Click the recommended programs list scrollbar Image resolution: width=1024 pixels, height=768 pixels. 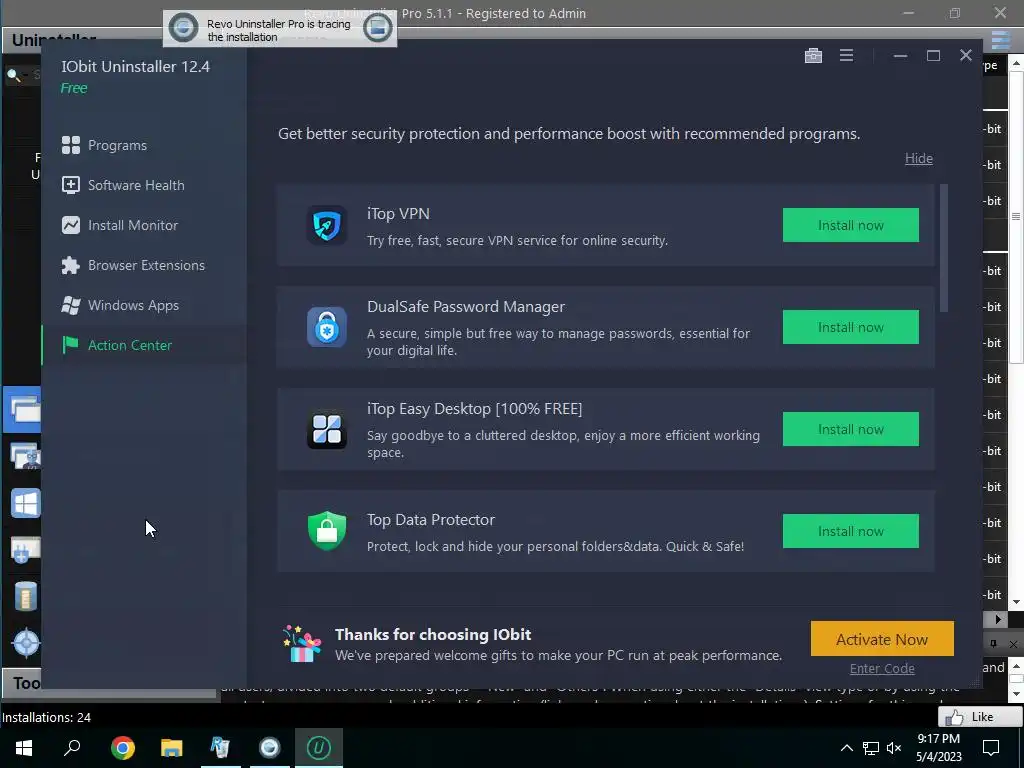pos(943,248)
